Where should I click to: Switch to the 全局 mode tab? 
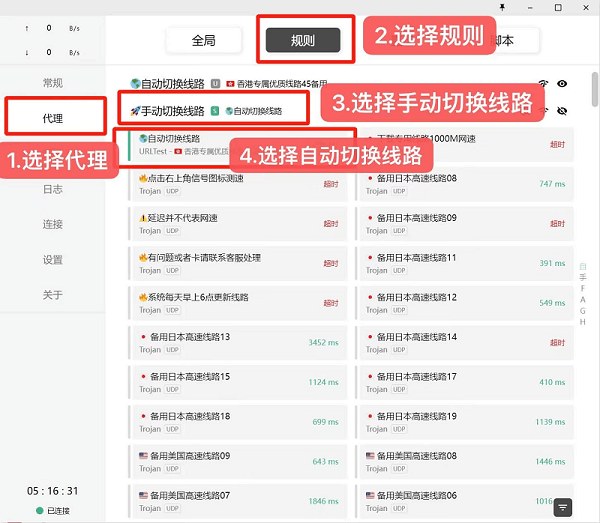click(x=203, y=40)
